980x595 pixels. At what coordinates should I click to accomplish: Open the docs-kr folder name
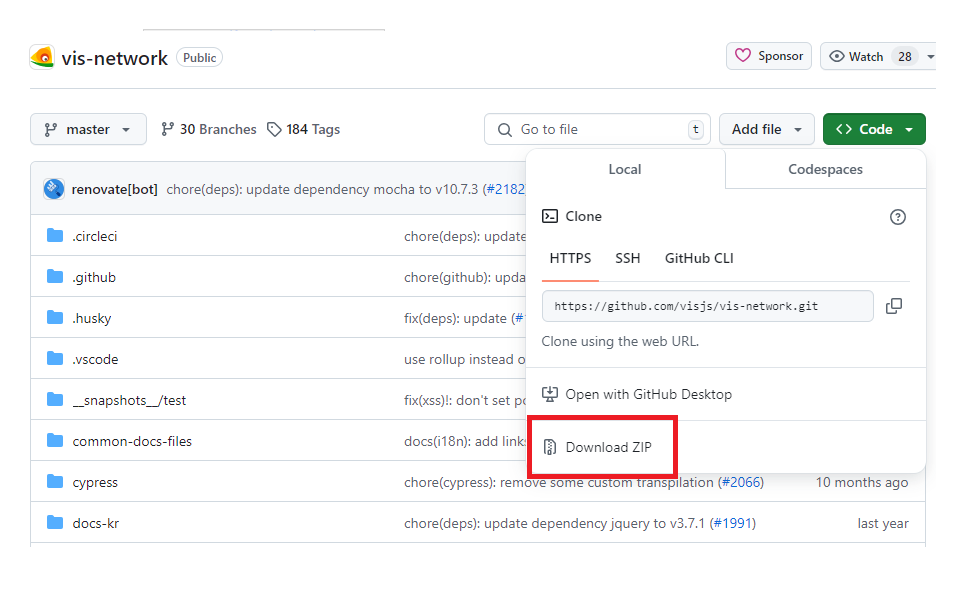click(96, 524)
